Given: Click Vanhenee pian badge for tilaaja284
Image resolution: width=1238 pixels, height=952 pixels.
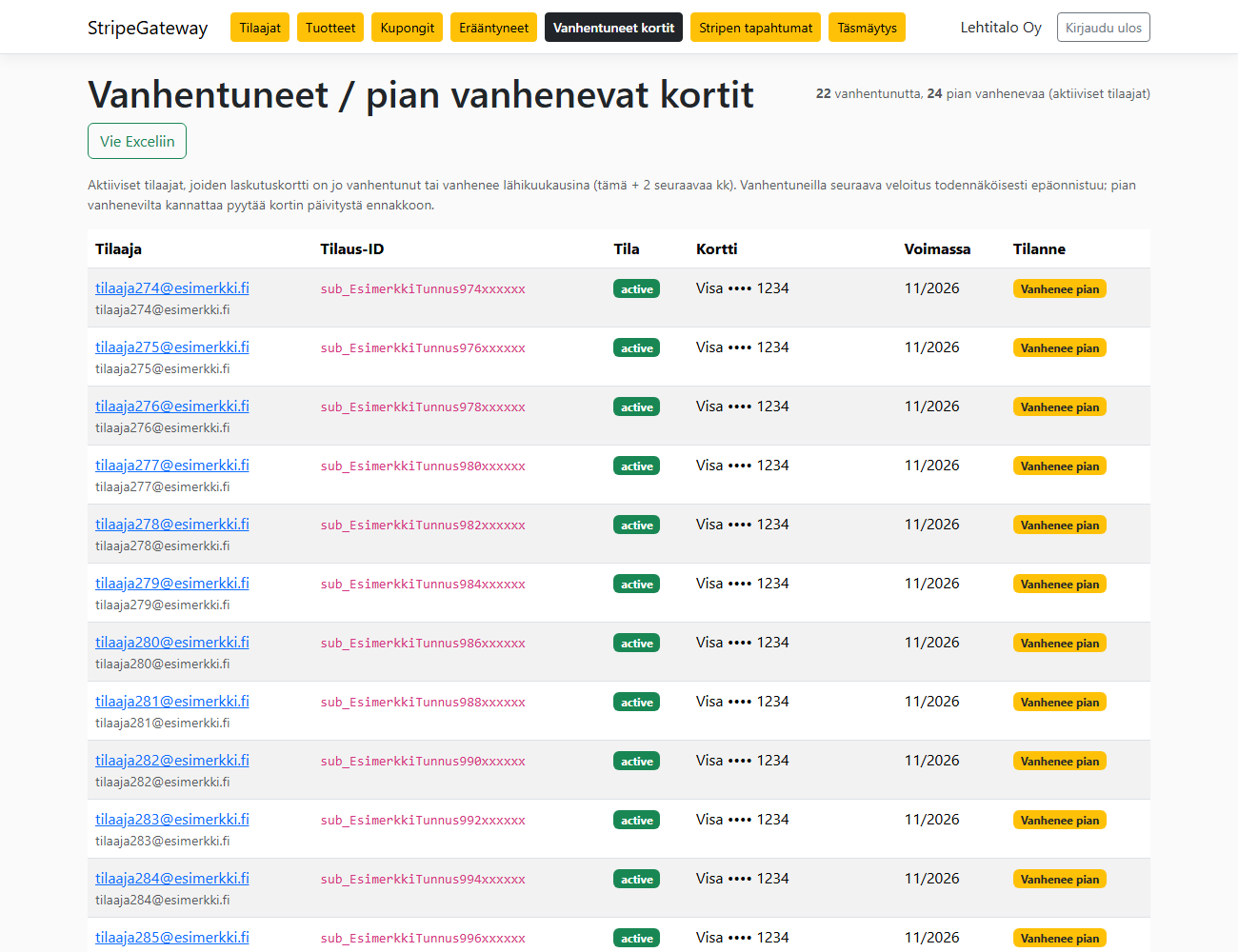Looking at the screenshot, I should (x=1060, y=880).
